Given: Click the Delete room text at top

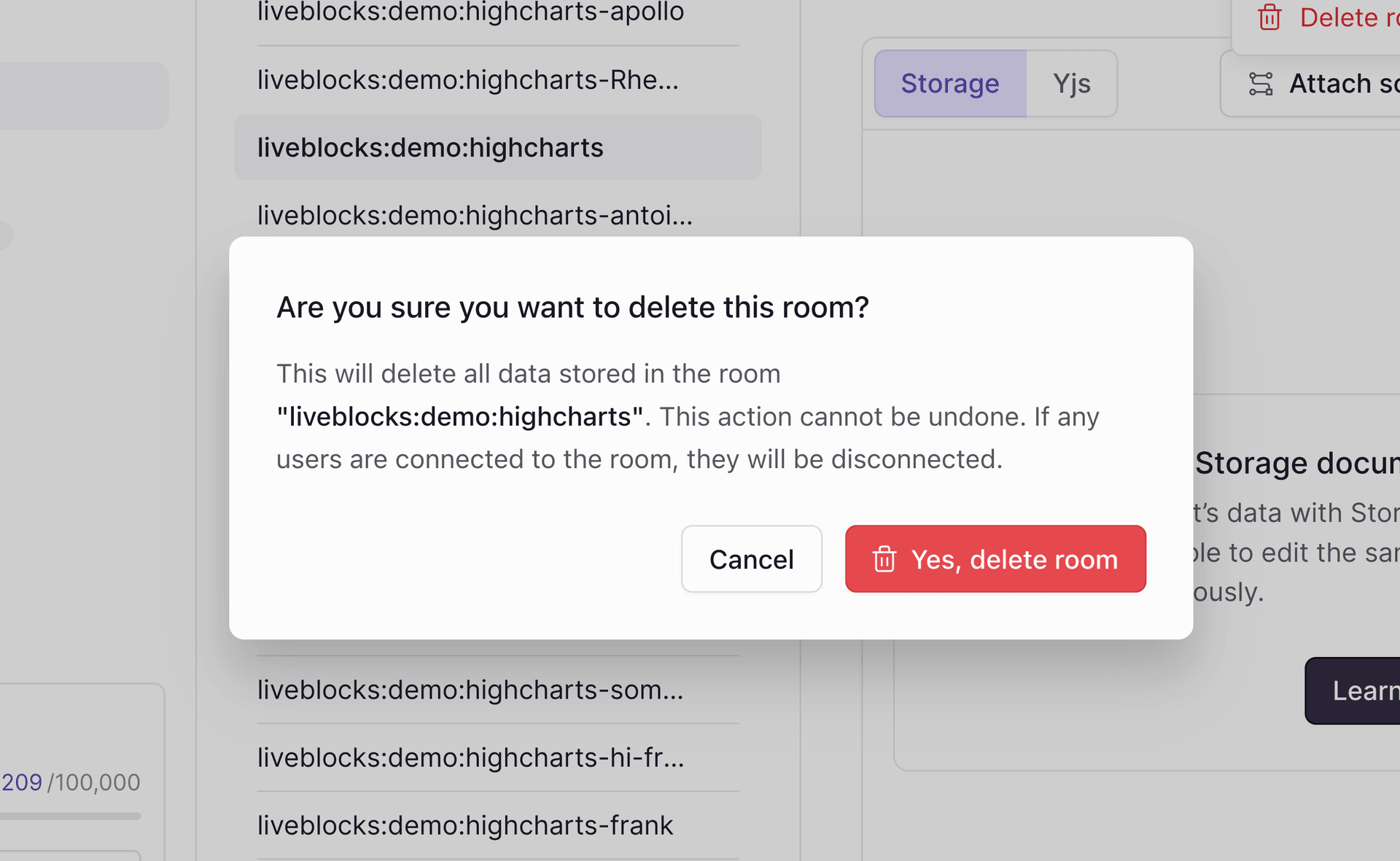Looking at the screenshot, I should [1349, 17].
